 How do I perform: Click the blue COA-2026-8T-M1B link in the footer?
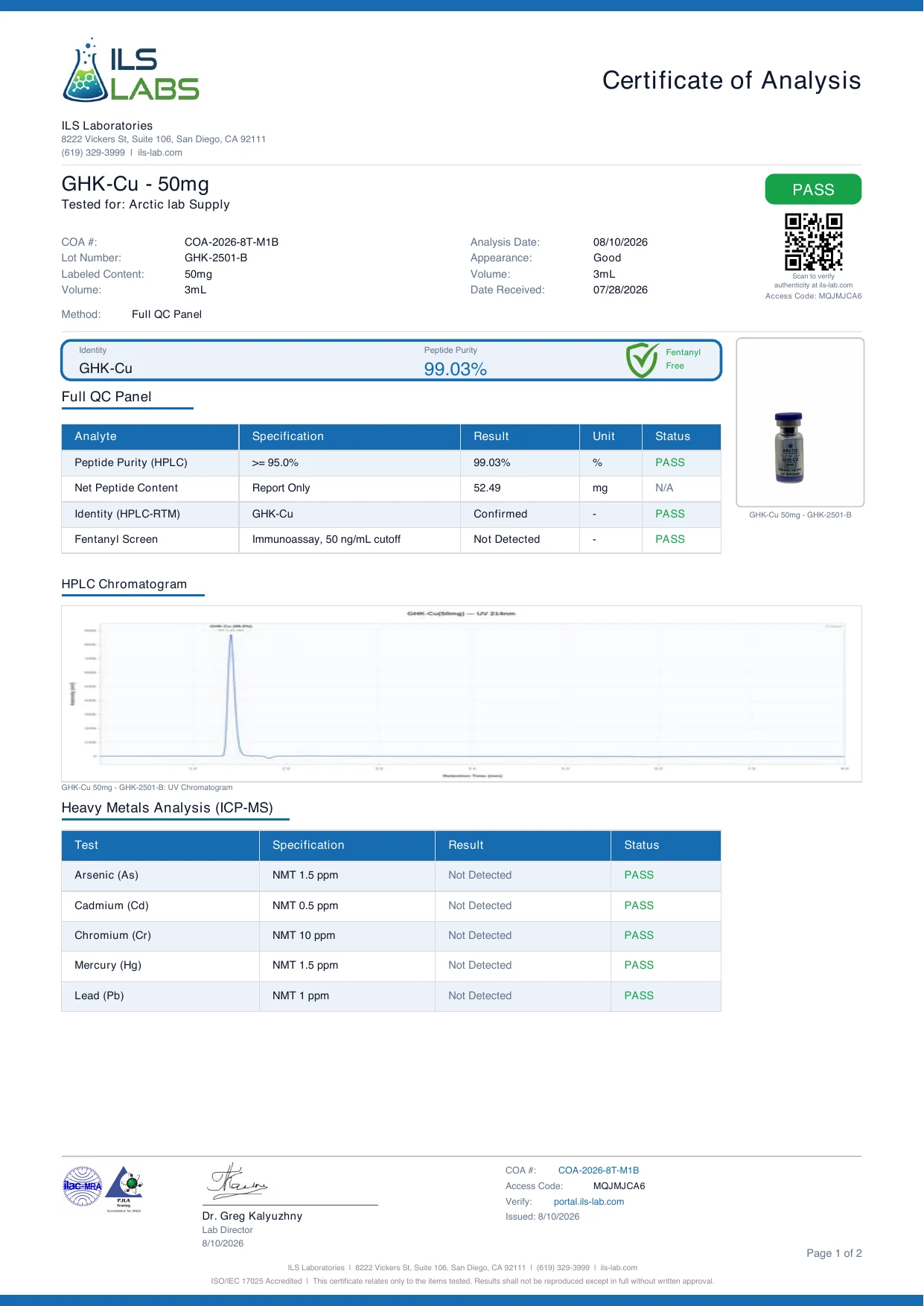(x=599, y=1170)
